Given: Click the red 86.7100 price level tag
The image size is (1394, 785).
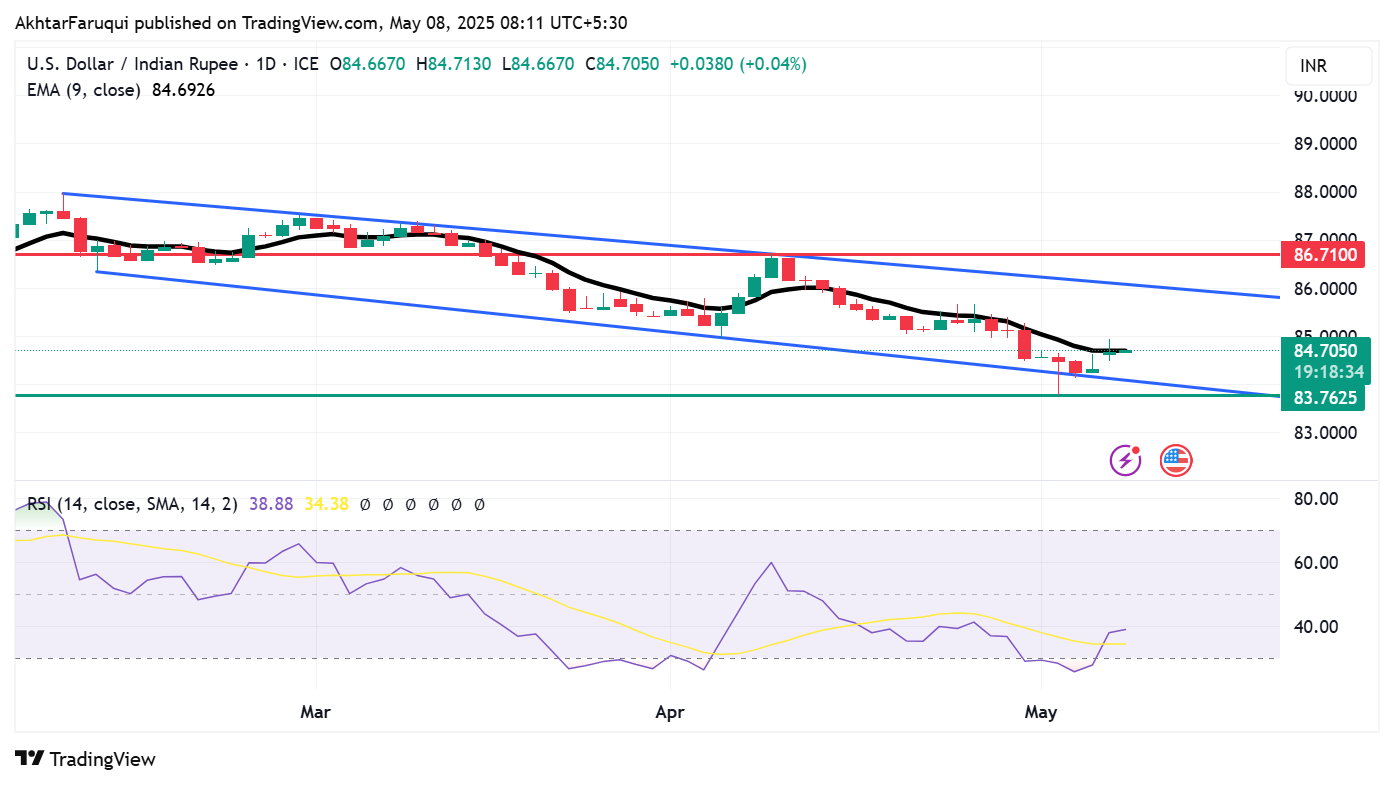Looking at the screenshot, I should pyautogui.click(x=1322, y=254).
